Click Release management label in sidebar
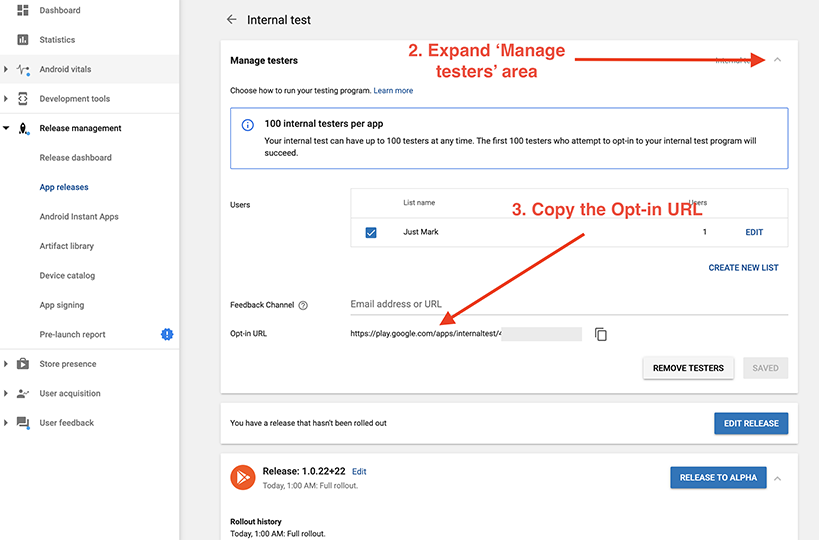Screen dimensions: 819x540 point(80,128)
